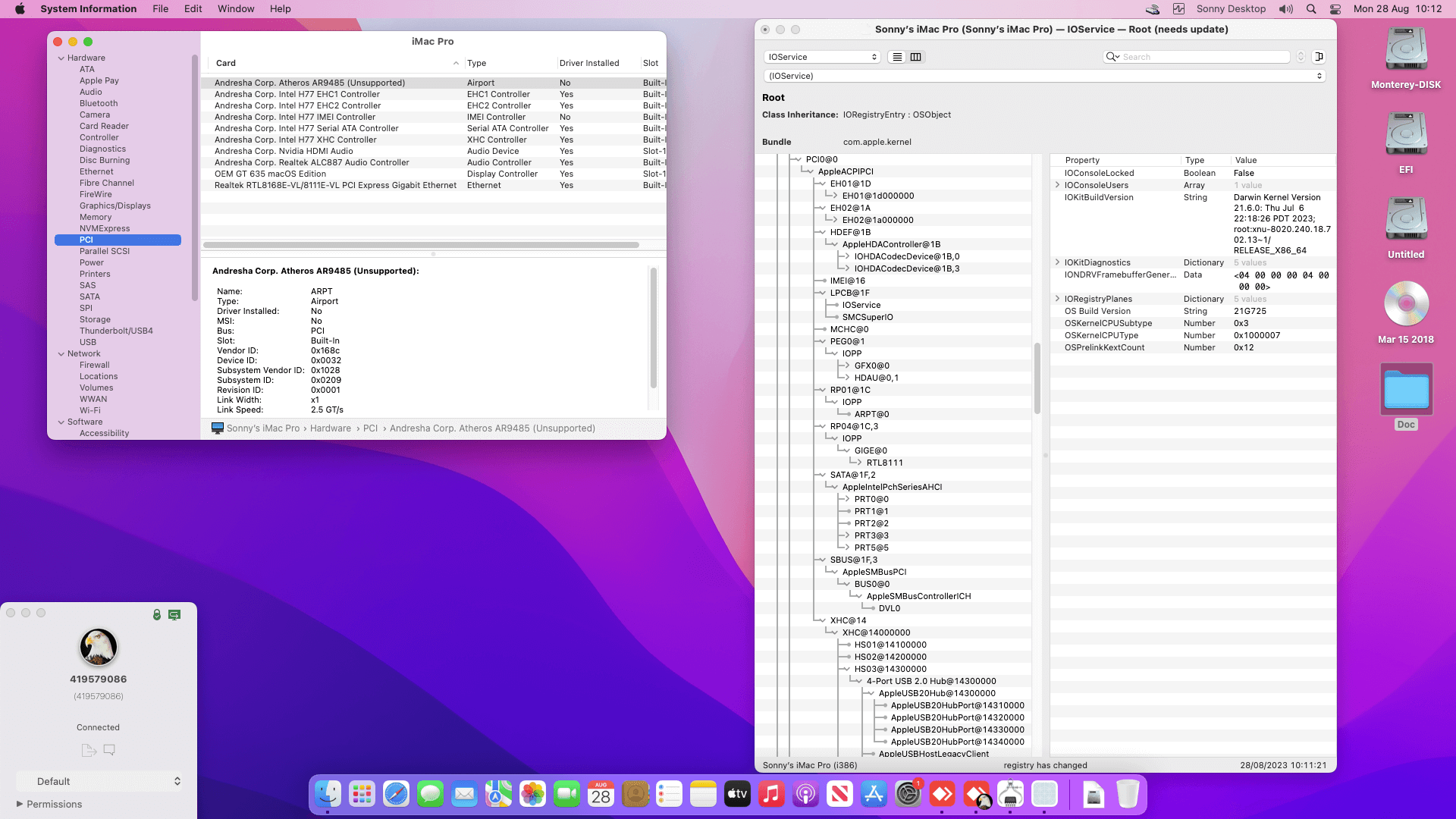
Task: Toggle the inspector sidebar button beside search
Action: (x=1319, y=57)
